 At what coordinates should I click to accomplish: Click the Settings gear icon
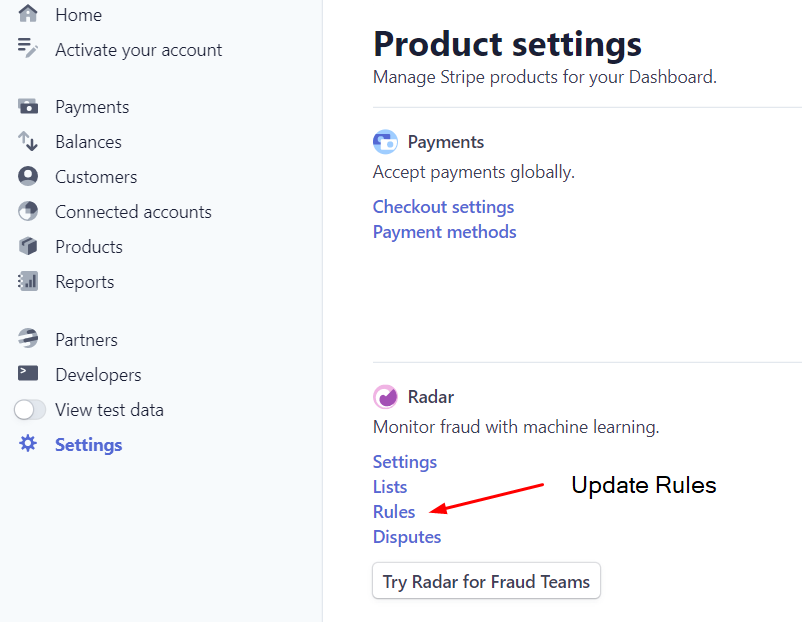click(x=28, y=443)
